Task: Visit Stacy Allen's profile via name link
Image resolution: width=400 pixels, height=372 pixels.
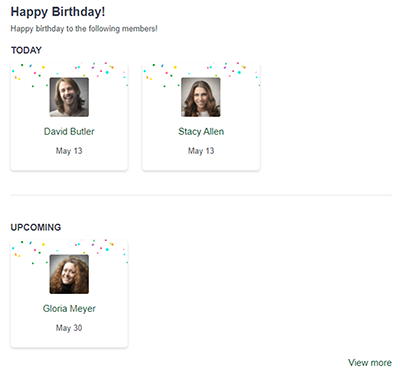Action: coord(201,131)
